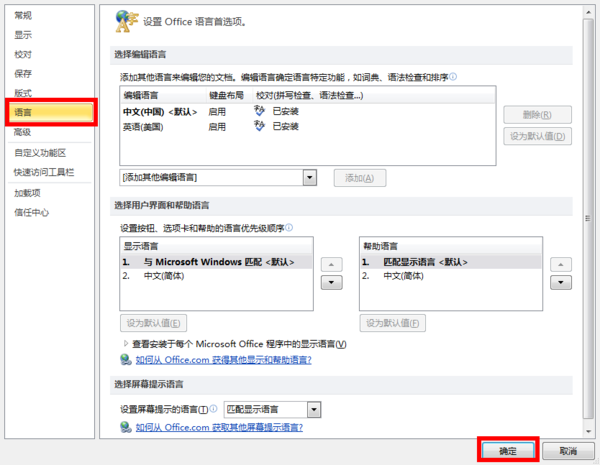This screenshot has width=600, height=465.
Task: Click info icon beside 语言优先级顺序 text
Action: pyautogui.click(x=289, y=227)
